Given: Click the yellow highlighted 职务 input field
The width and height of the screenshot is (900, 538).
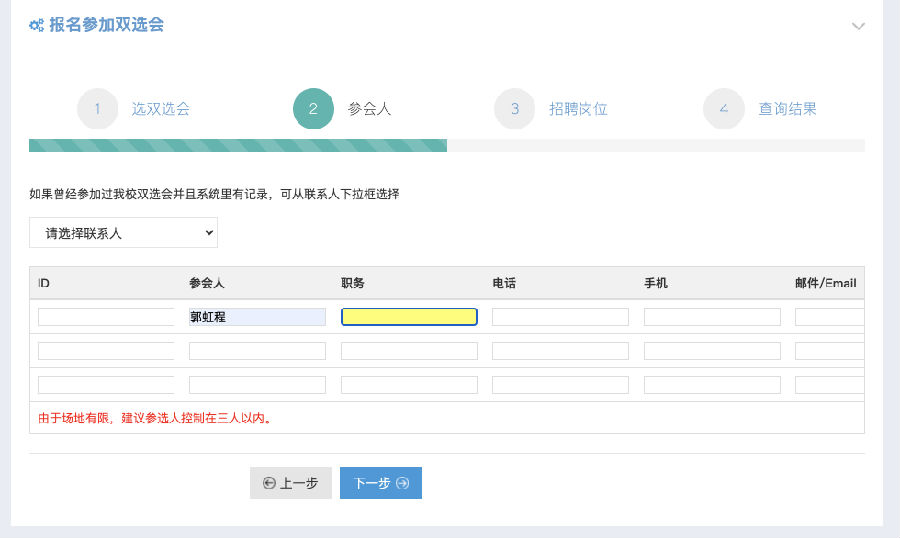Looking at the screenshot, I should (x=409, y=317).
